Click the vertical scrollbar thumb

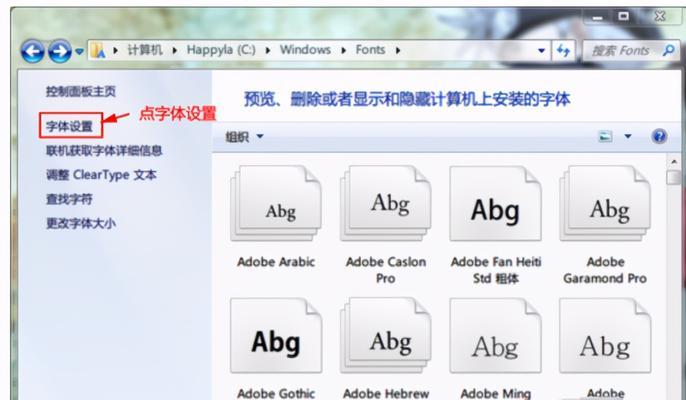(x=674, y=178)
